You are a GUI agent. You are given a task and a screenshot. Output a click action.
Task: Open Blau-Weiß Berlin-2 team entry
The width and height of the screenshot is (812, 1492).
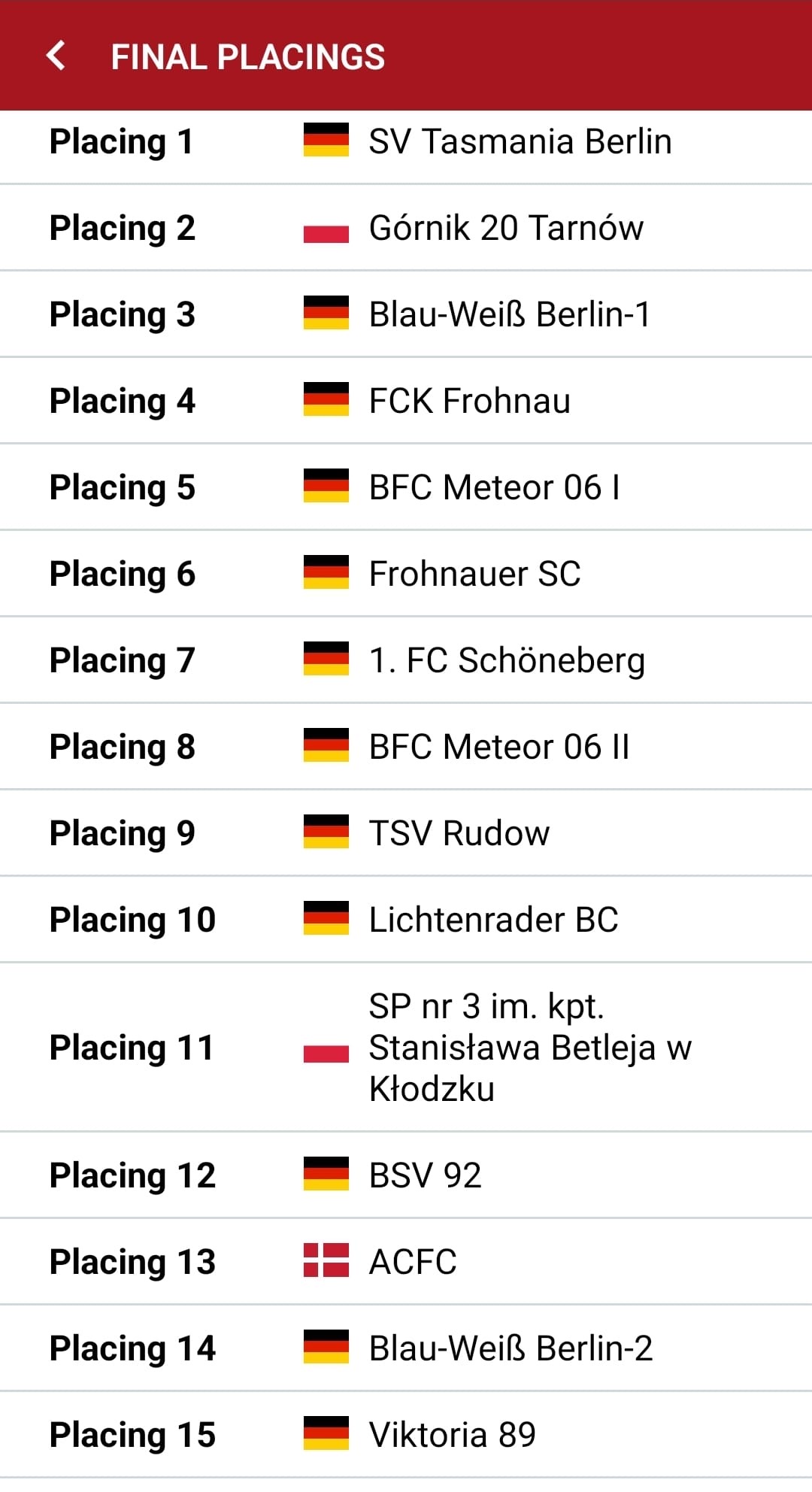(511, 1348)
